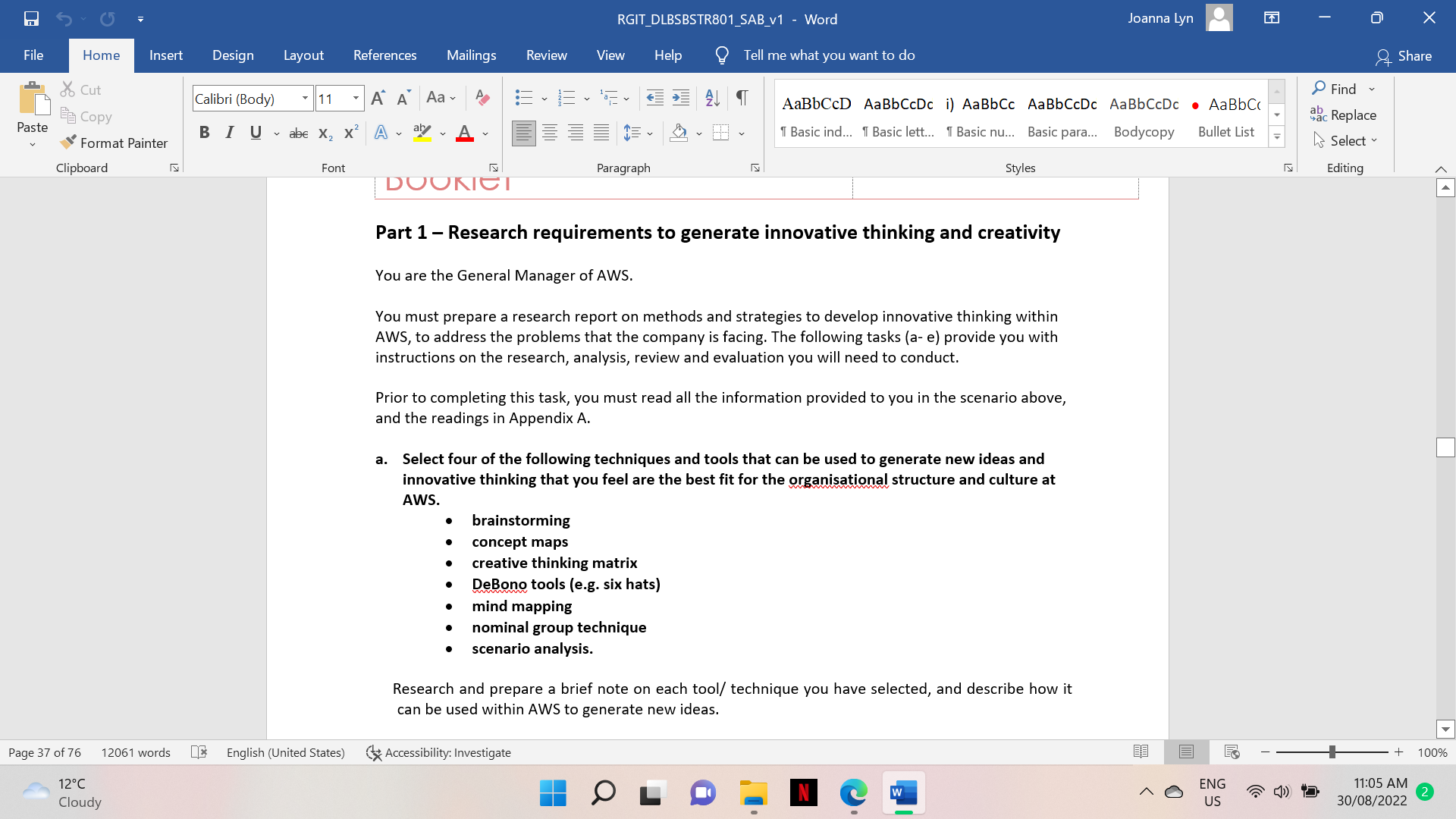1456x819 pixels.
Task: Collapse the ribbon chevron
Action: click(1441, 168)
